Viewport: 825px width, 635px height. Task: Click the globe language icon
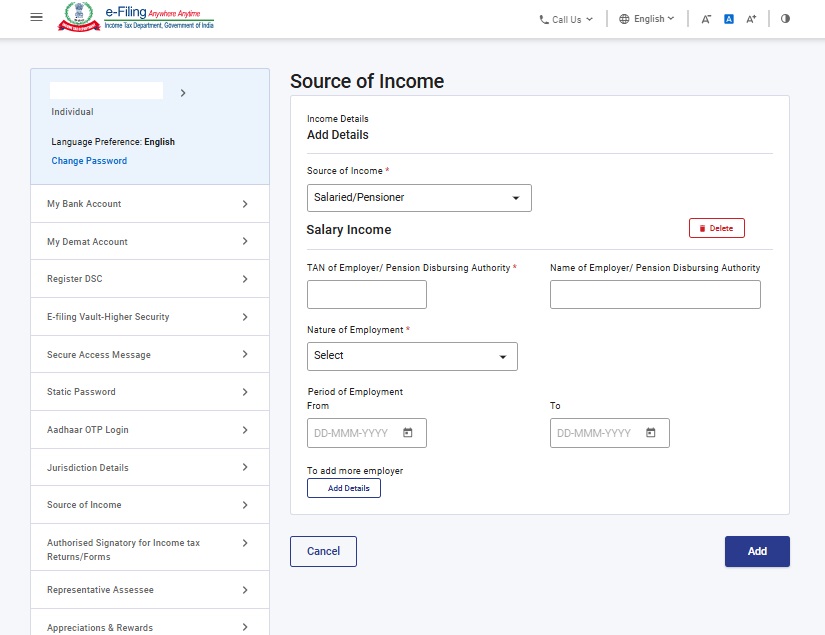624,19
